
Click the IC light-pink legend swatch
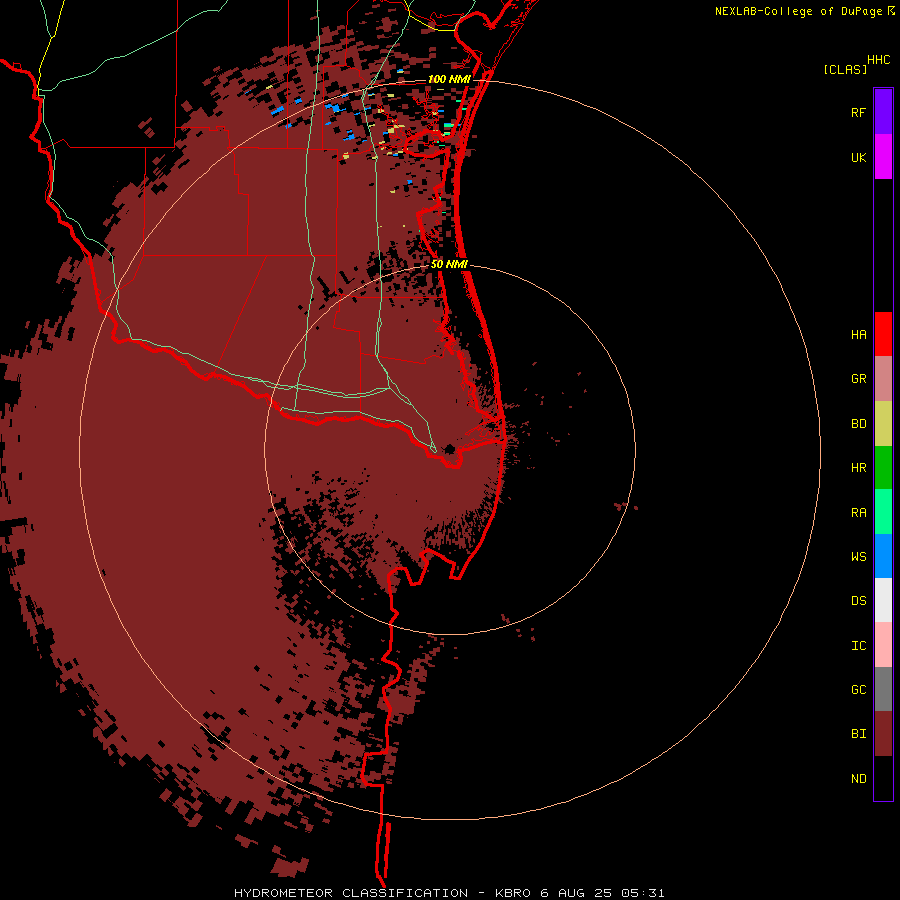tap(883, 645)
